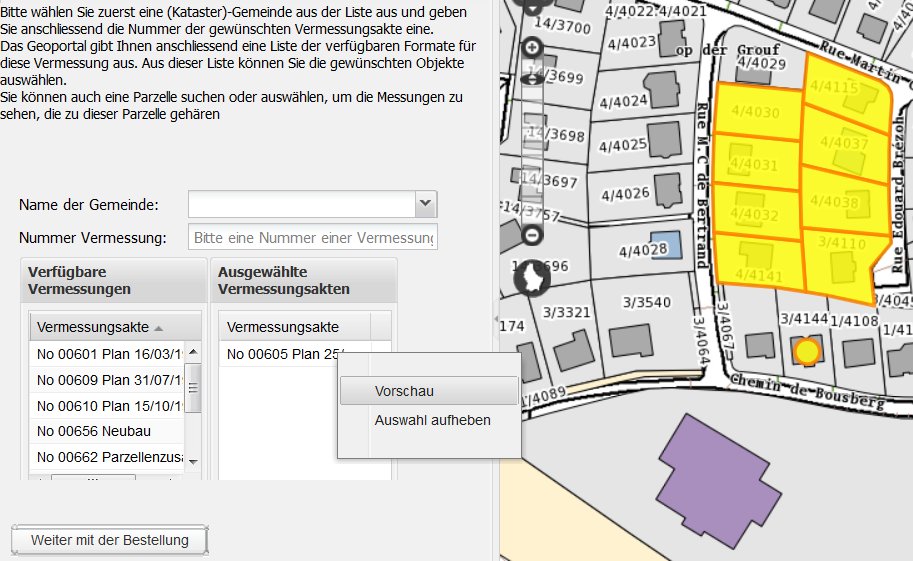The height and width of the screenshot is (561, 913).
Task: Click the Luxembourg full-extent map icon
Action: coord(532,277)
